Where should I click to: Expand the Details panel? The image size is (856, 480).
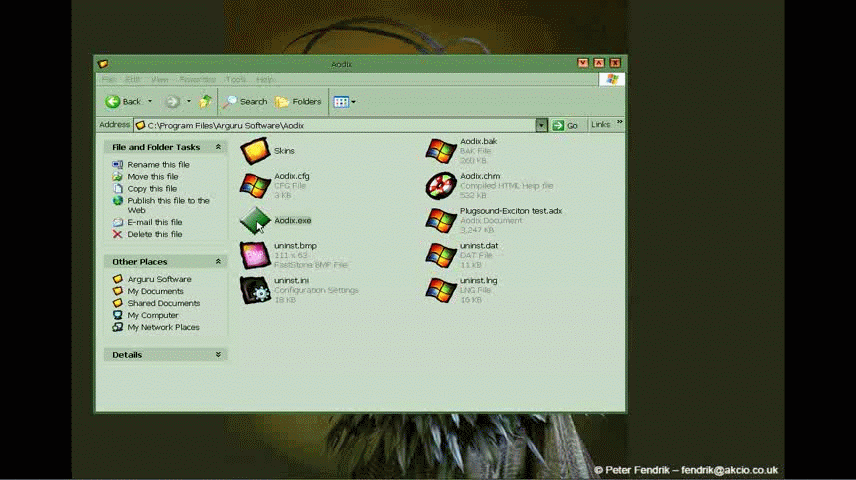[x=218, y=355]
